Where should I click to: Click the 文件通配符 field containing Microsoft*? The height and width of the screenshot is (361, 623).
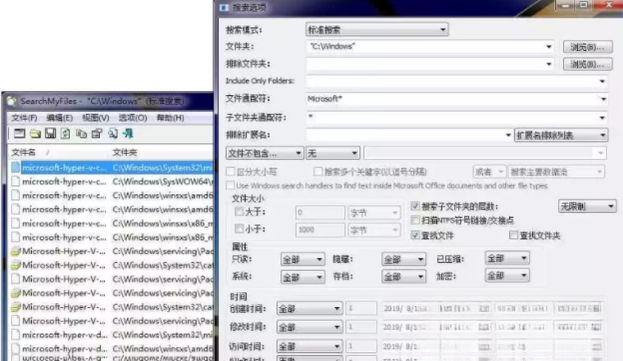(456, 99)
